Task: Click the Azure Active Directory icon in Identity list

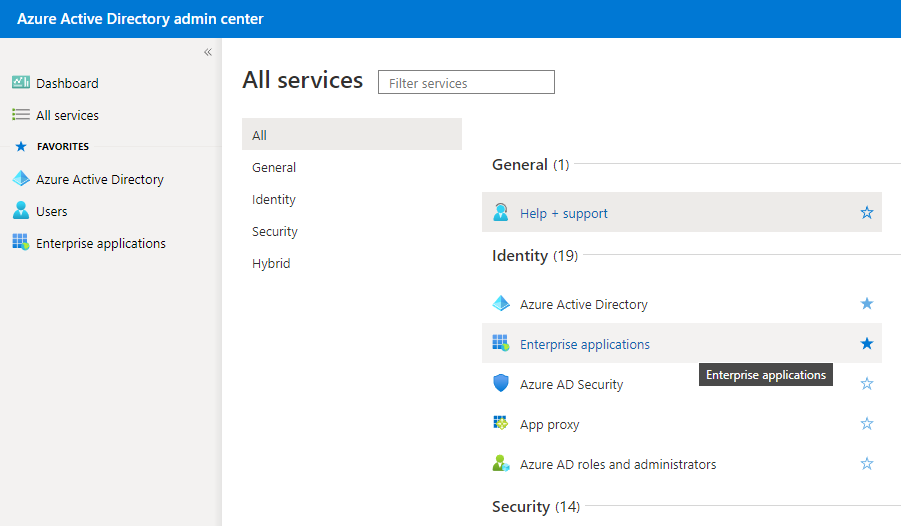Action: click(x=501, y=303)
